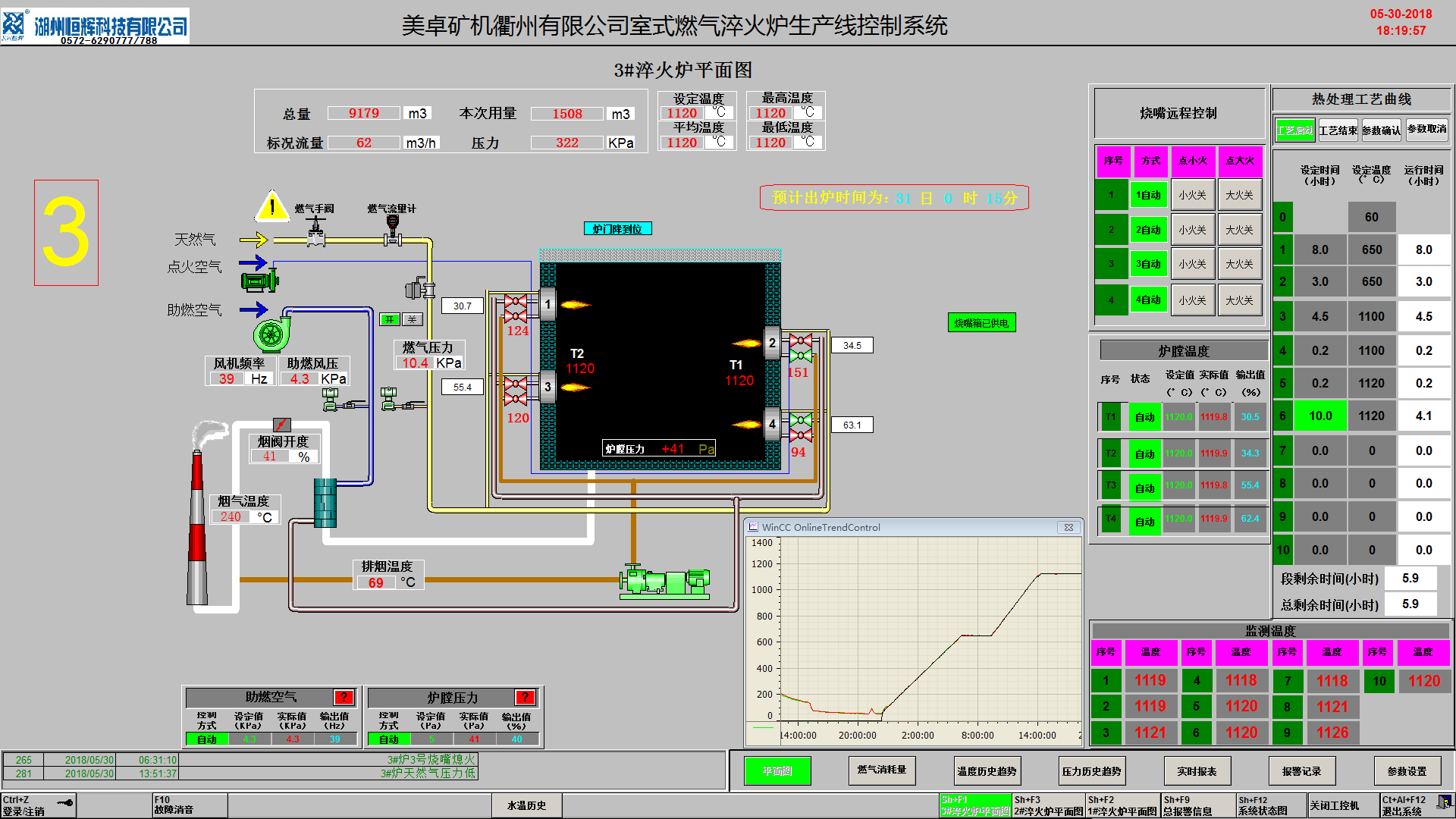This screenshot has width=1456, height=819.
Task: Click the green ignition air motor icon
Action: click(259, 282)
